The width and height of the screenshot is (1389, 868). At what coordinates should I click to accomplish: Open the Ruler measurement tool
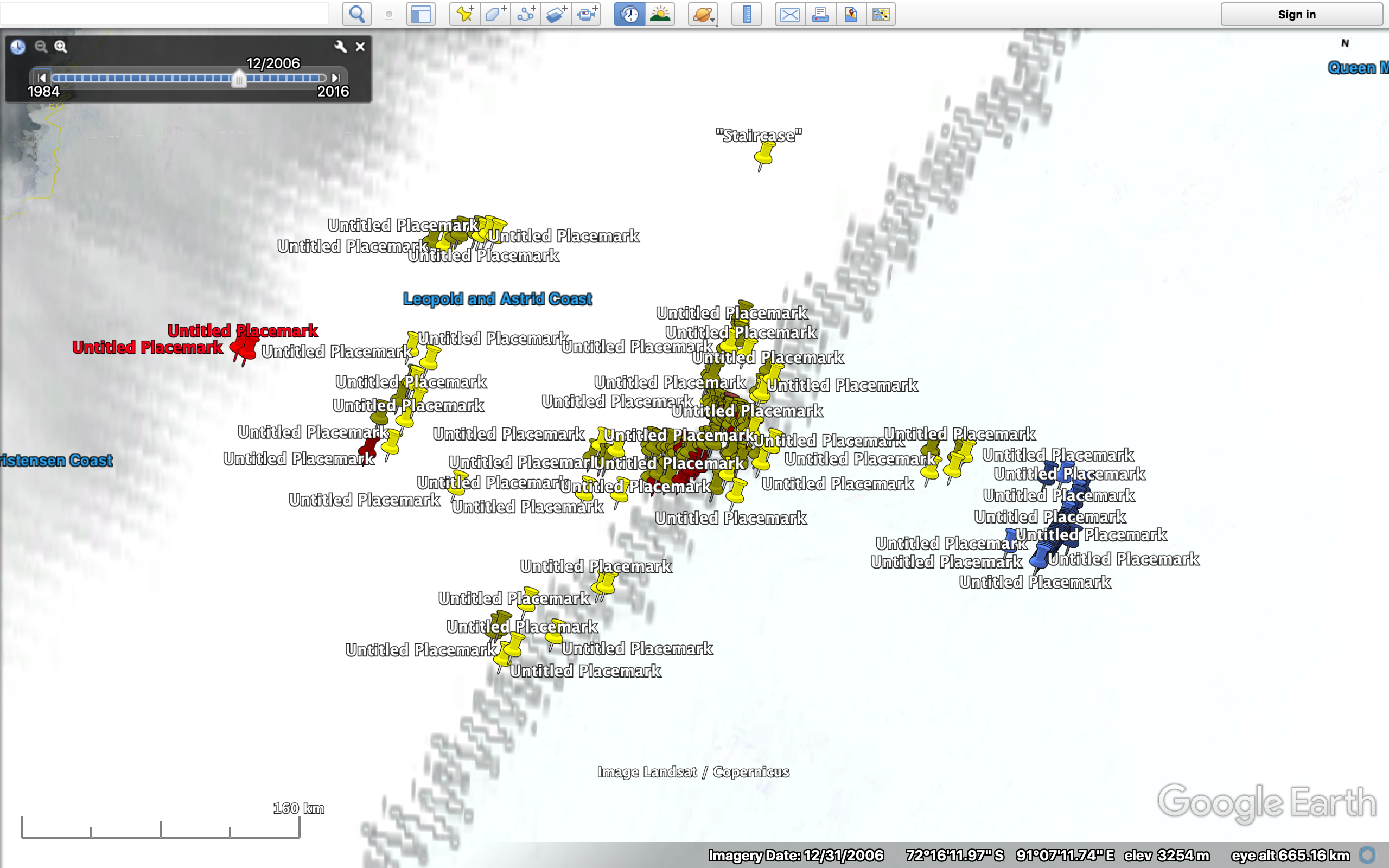click(746, 14)
